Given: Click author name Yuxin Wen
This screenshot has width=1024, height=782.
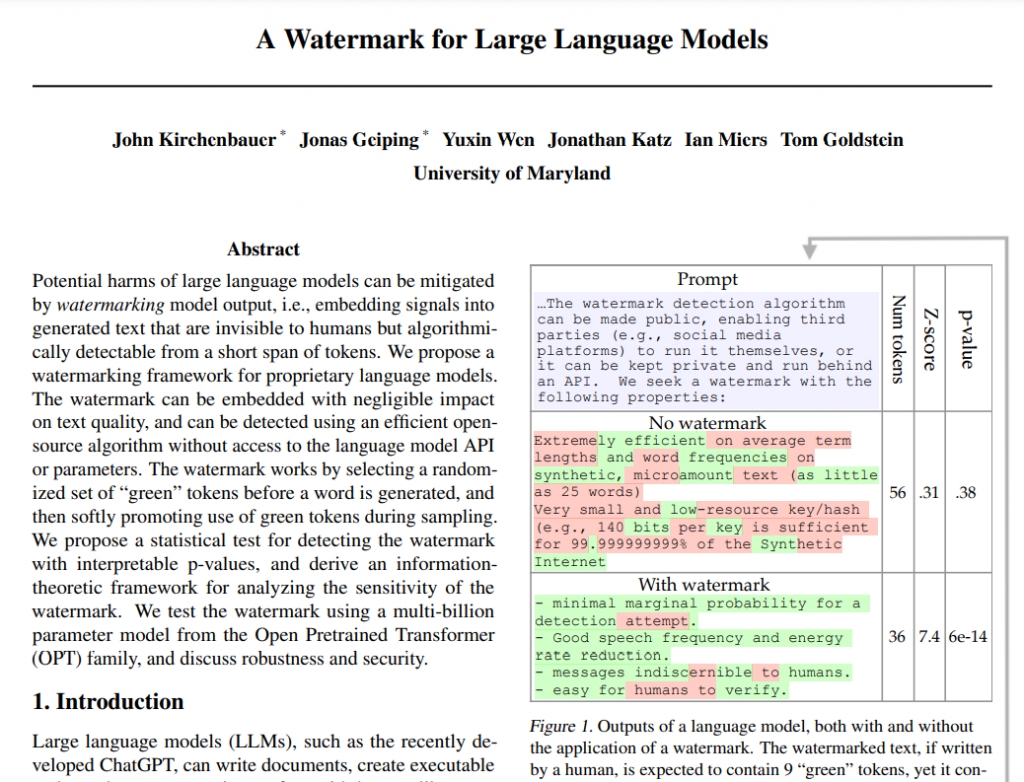Looking at the screenshot, I should pos(488,140).
